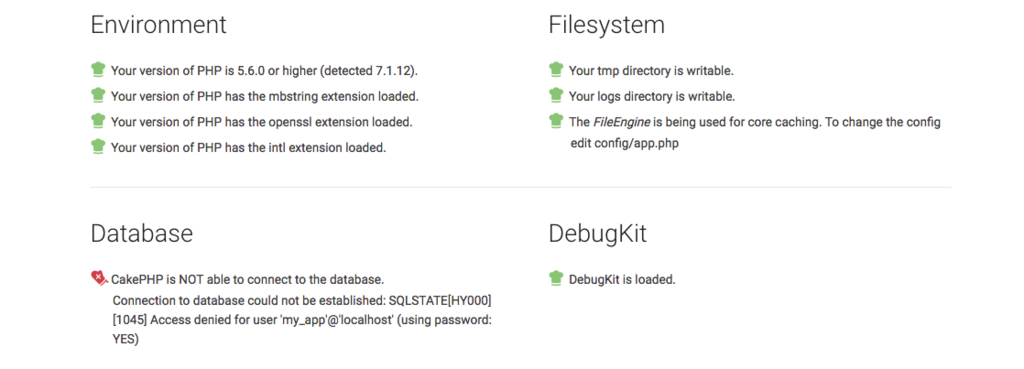Image resolution: width=1024 pixels, height=369 pixels.
Task: Select the Environment section heading
Action: (x=159, y=25)
